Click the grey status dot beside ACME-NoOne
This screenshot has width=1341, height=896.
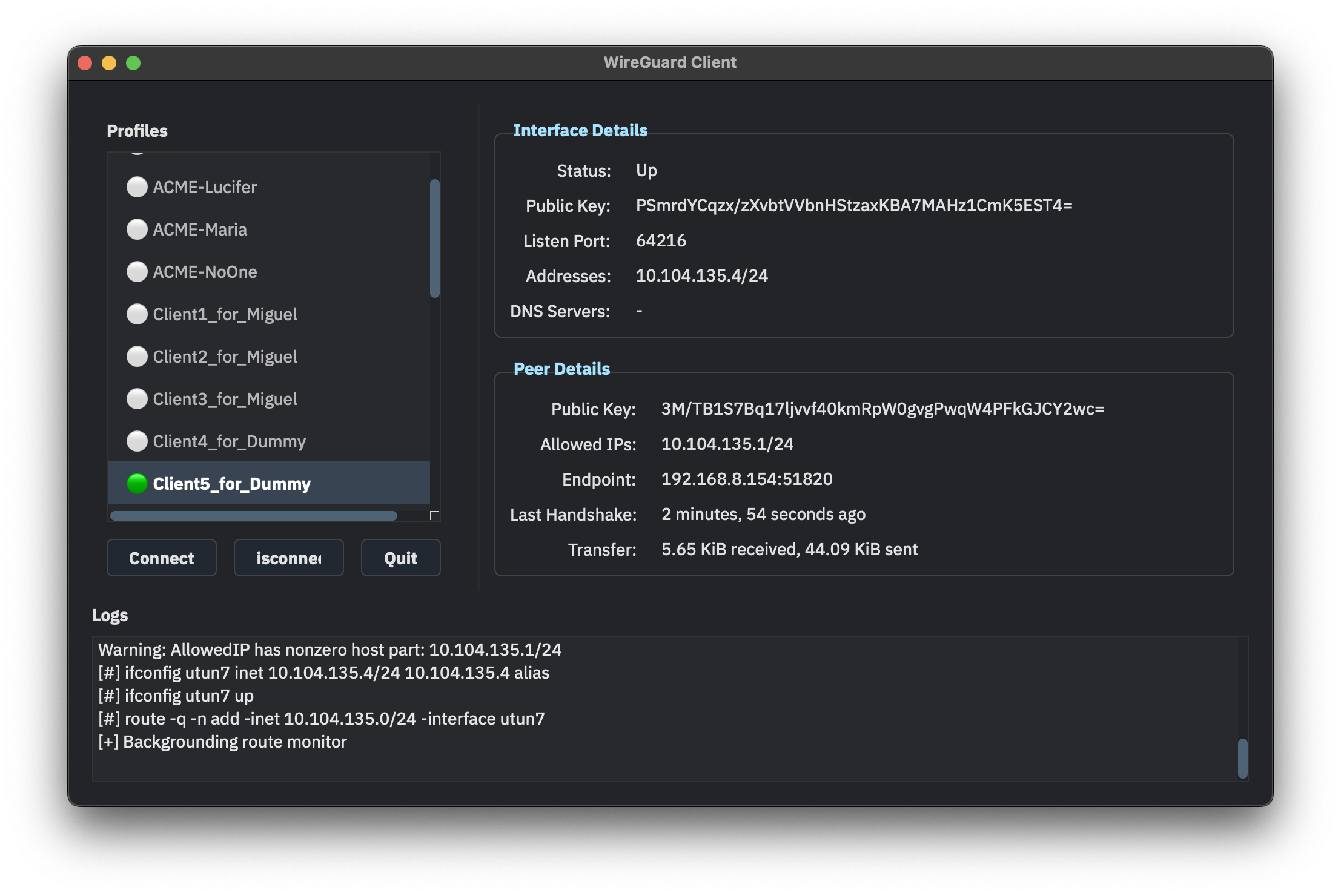137,272
